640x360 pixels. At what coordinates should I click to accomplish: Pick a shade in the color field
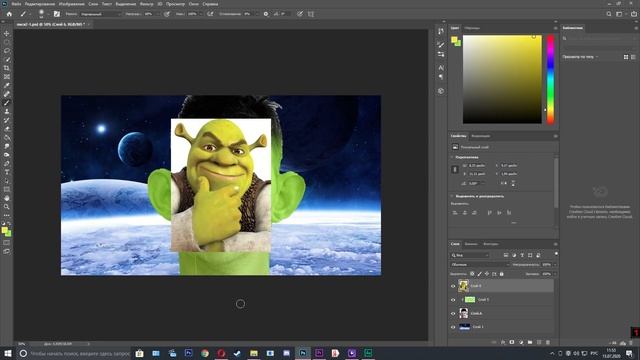pyautogui.click(x=502, y=79)
